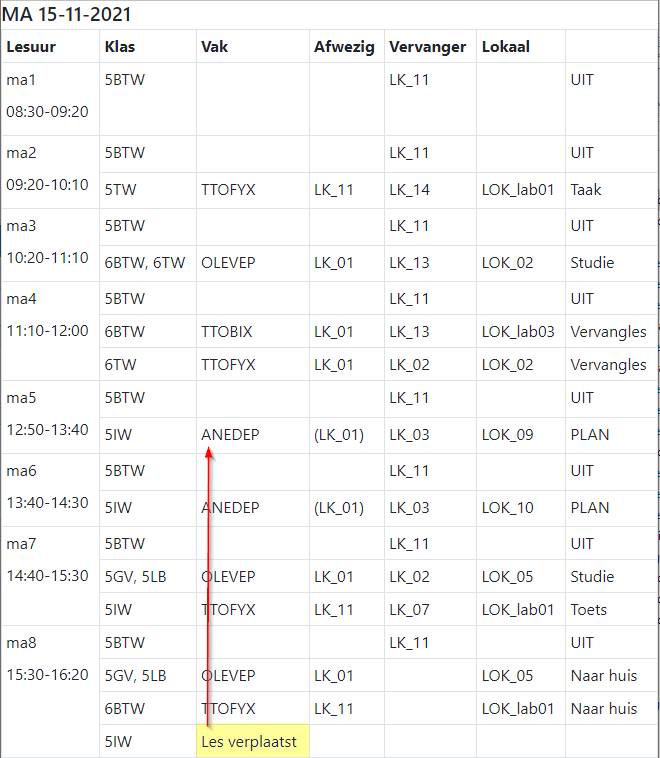
Task: Click the ma8 15:30-16:20 period cell
Action: coord(50,691)
